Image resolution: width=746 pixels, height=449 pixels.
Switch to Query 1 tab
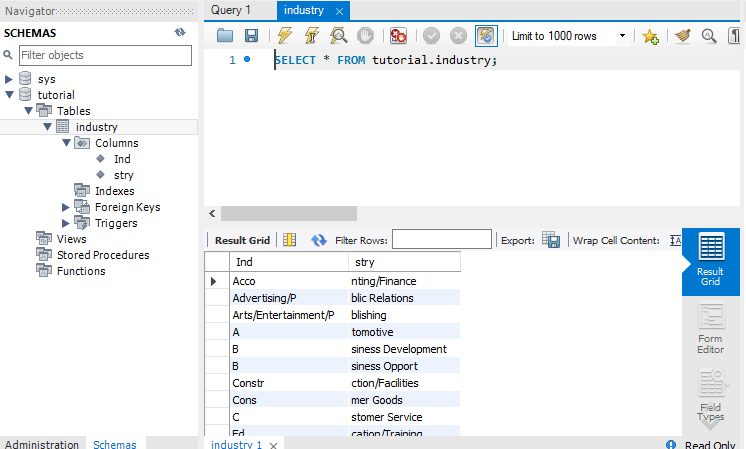231,10
